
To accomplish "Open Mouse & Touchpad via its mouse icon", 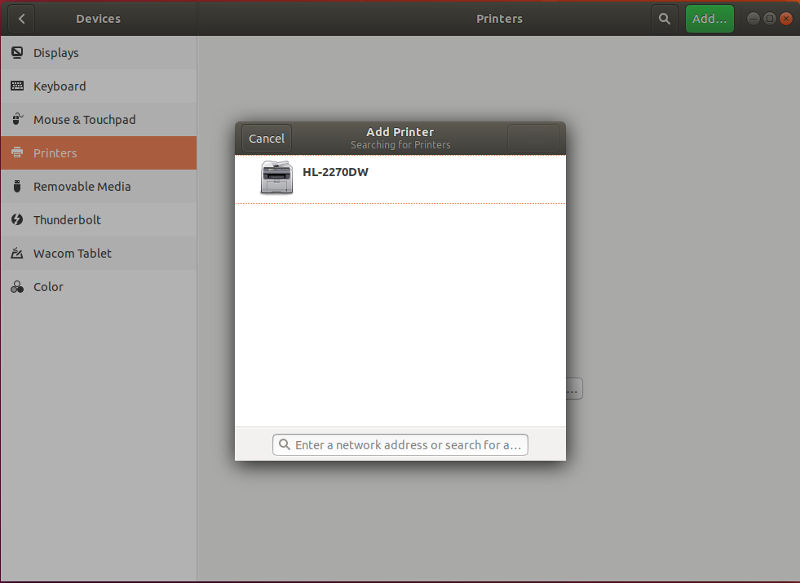I will click(x=17, y=119).
